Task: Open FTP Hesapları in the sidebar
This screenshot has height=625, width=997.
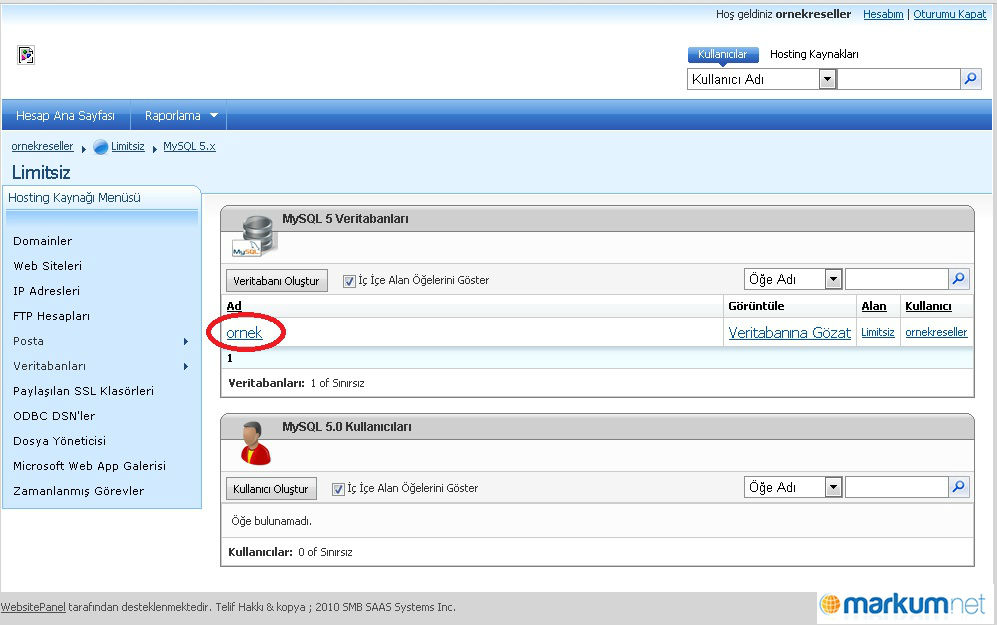Action: 52,316
